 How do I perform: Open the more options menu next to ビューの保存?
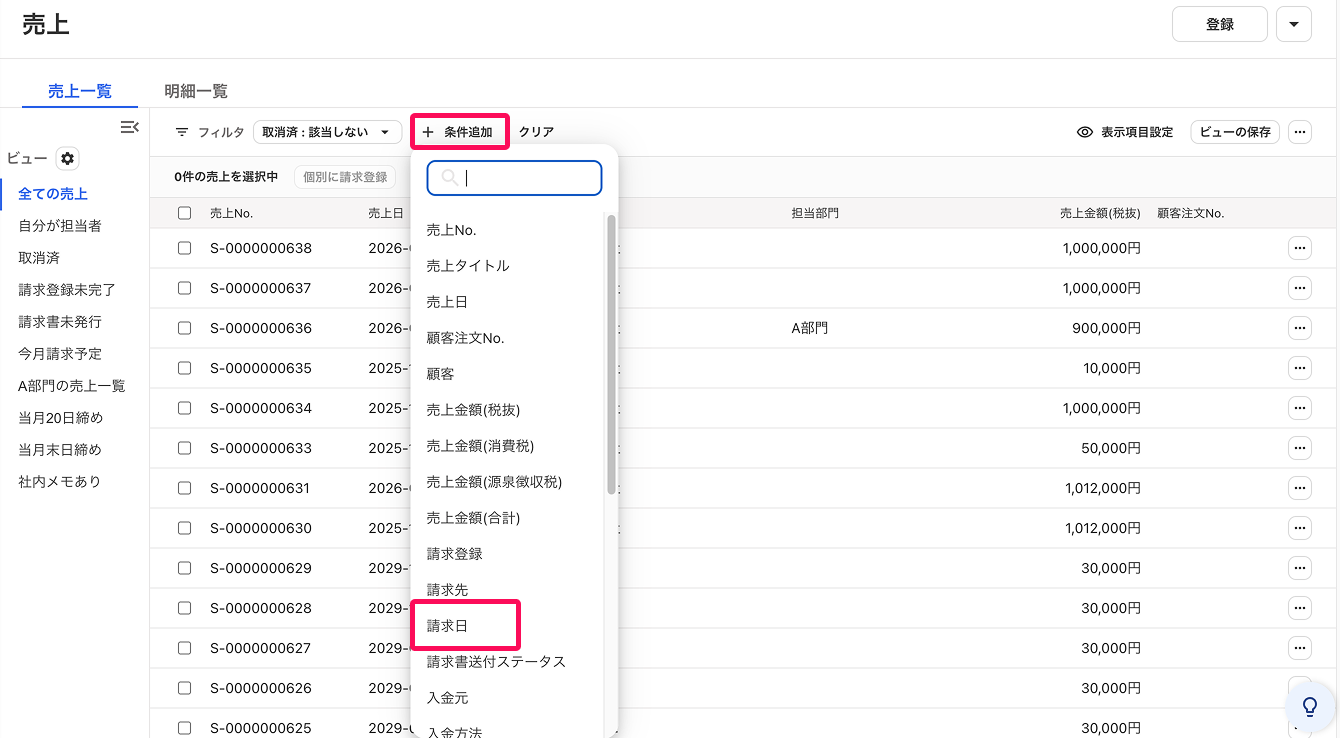tap(1299, 132)
